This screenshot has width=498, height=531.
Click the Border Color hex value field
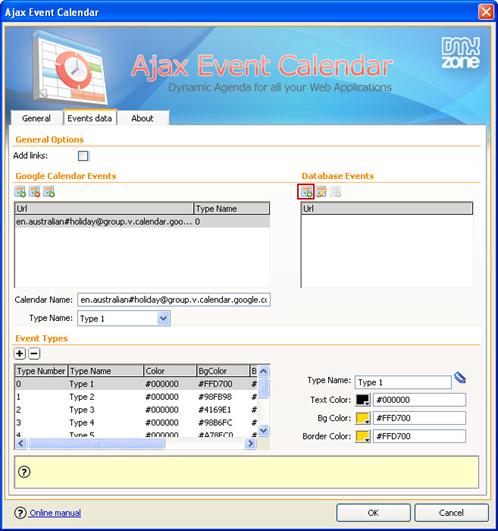419,437
